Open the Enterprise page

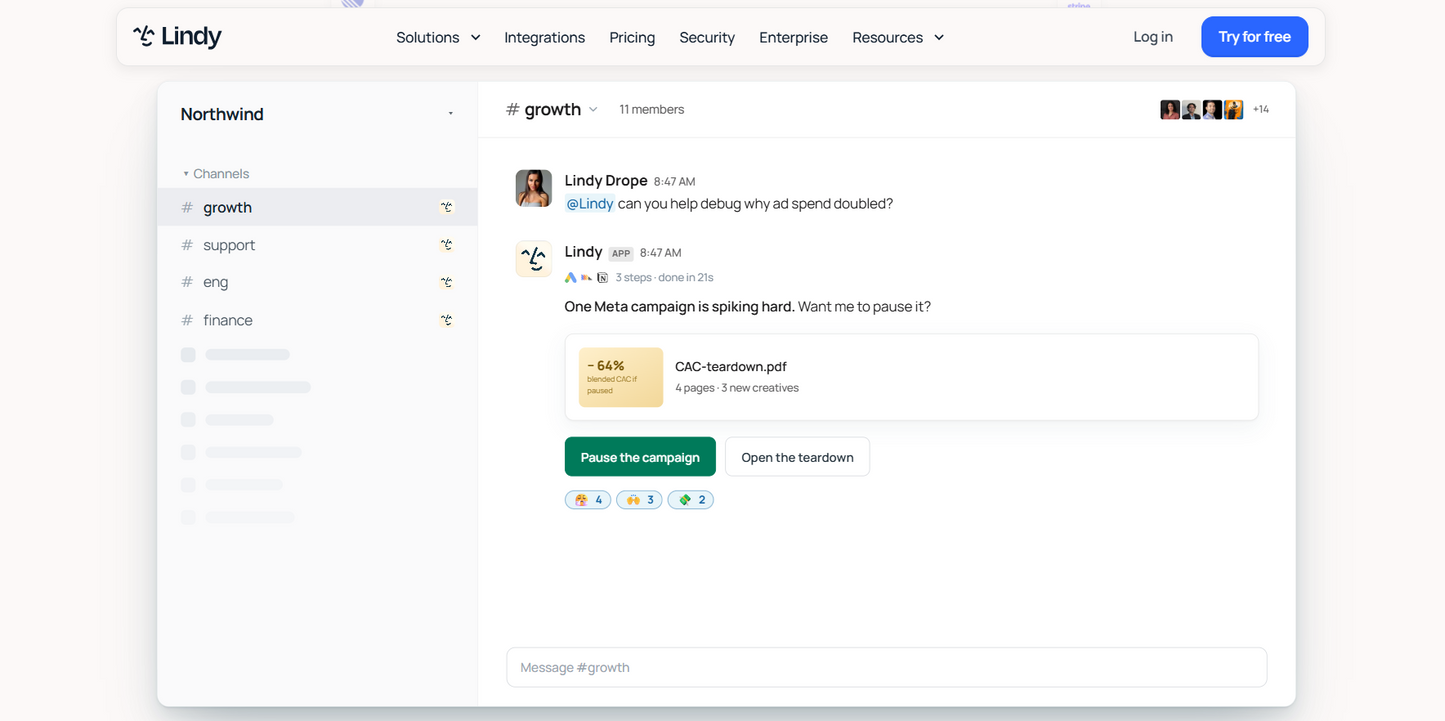(x=793, y=37)
